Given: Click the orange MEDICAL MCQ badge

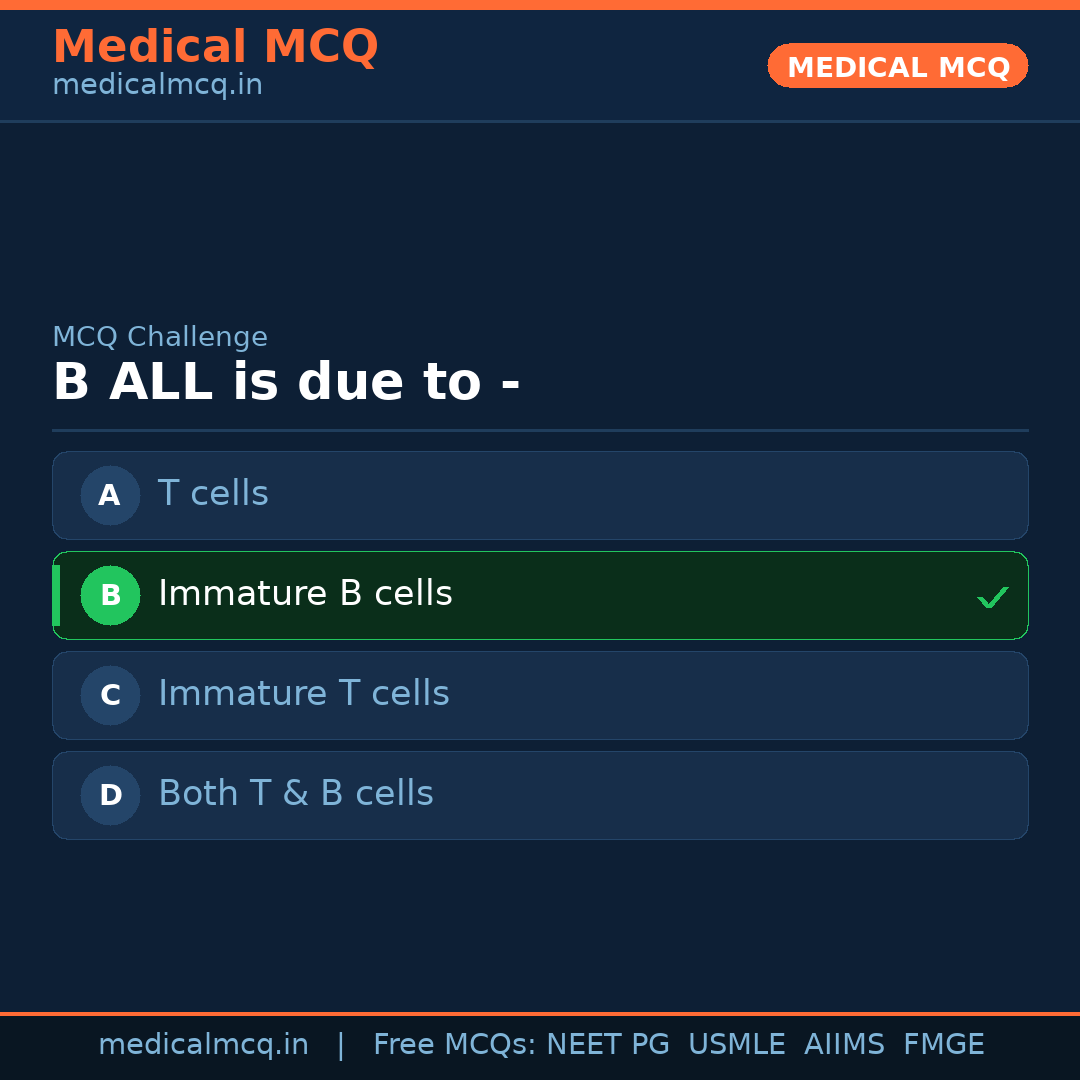Looking at the screenshot, I should tap(897, 66).
